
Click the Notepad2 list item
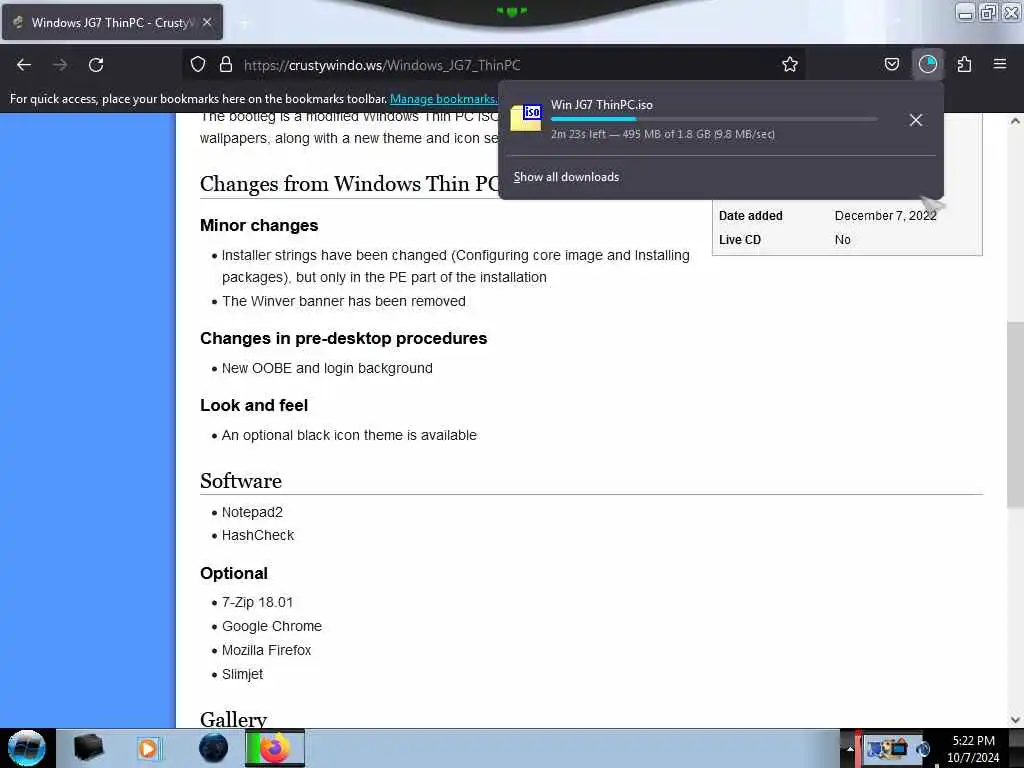coord(252,512)
